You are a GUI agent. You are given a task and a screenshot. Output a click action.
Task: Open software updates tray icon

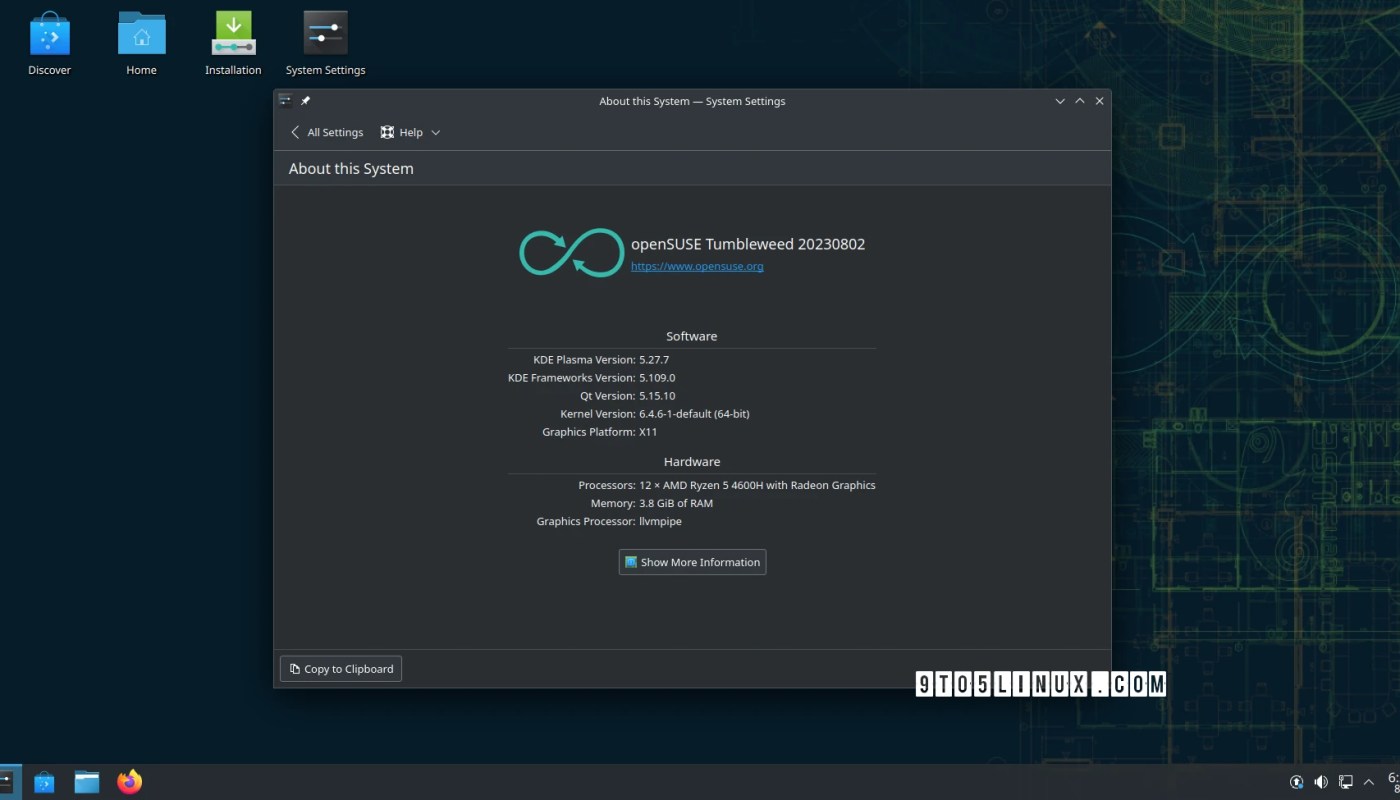1297,782
